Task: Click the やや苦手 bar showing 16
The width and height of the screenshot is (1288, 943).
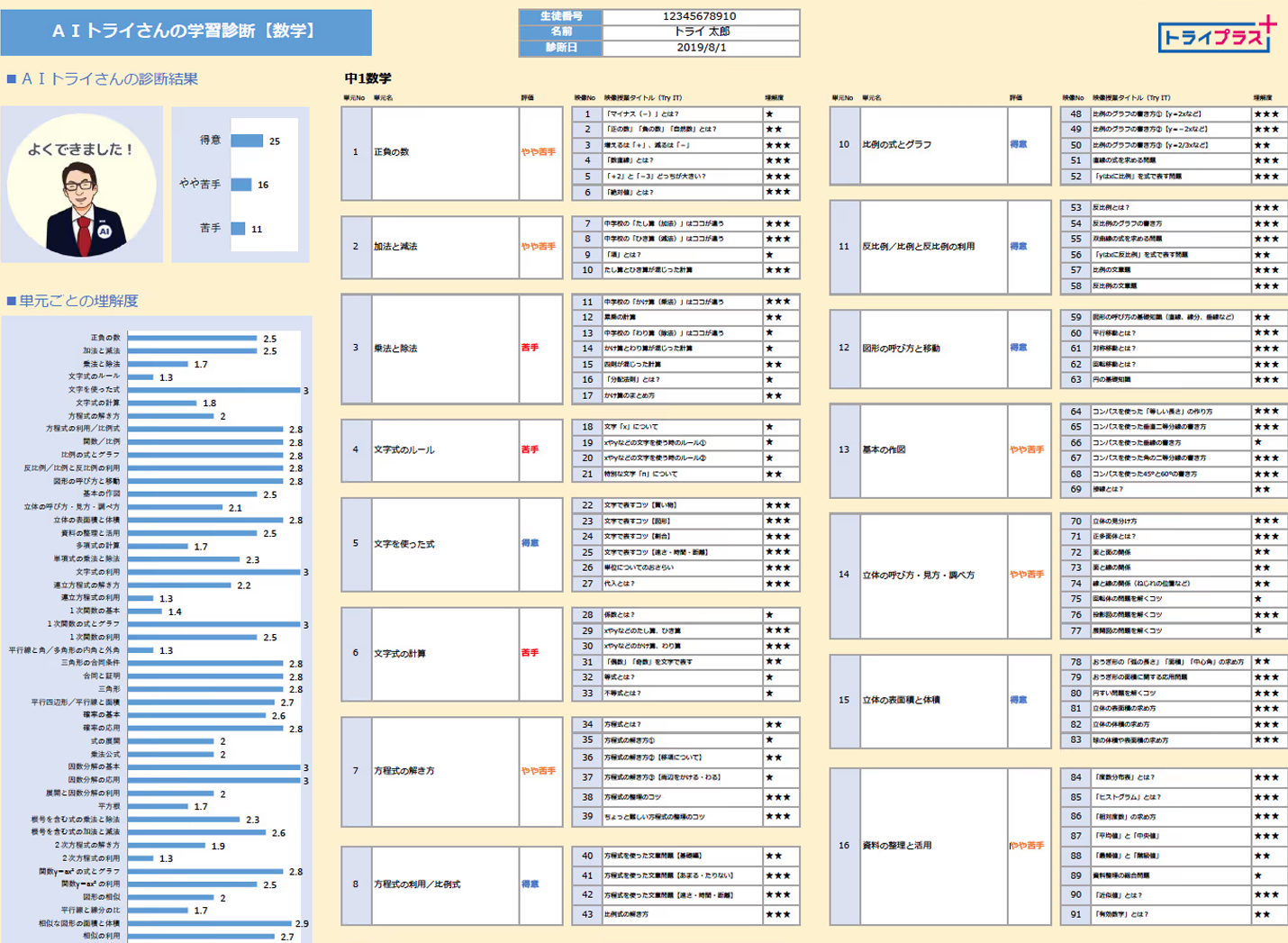Action: 241,185
